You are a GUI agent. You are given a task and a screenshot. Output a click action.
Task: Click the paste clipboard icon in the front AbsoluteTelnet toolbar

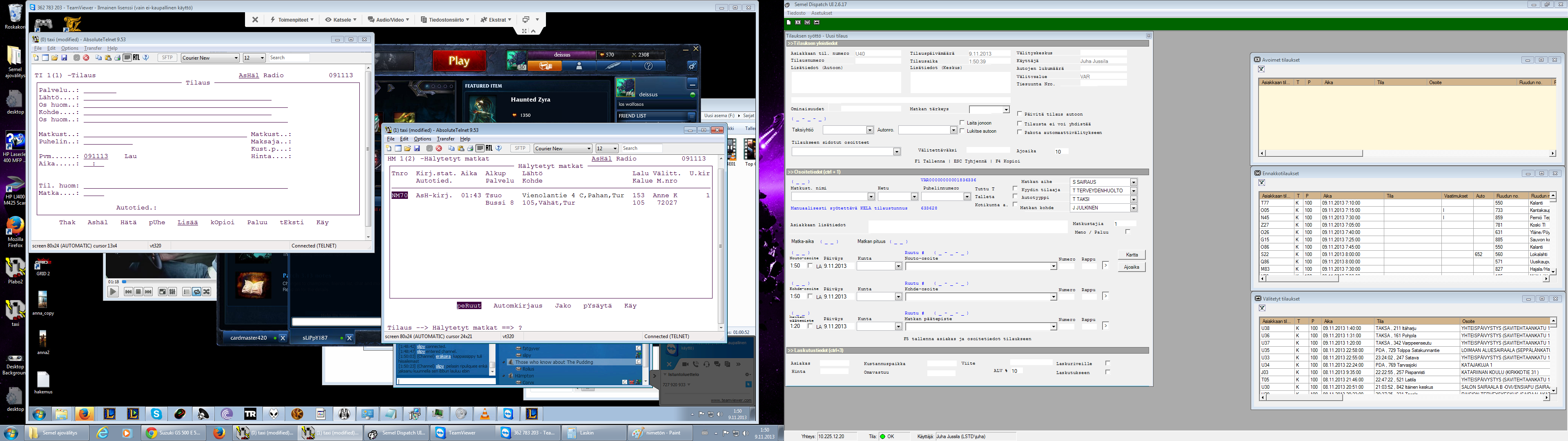pos(461,148)
